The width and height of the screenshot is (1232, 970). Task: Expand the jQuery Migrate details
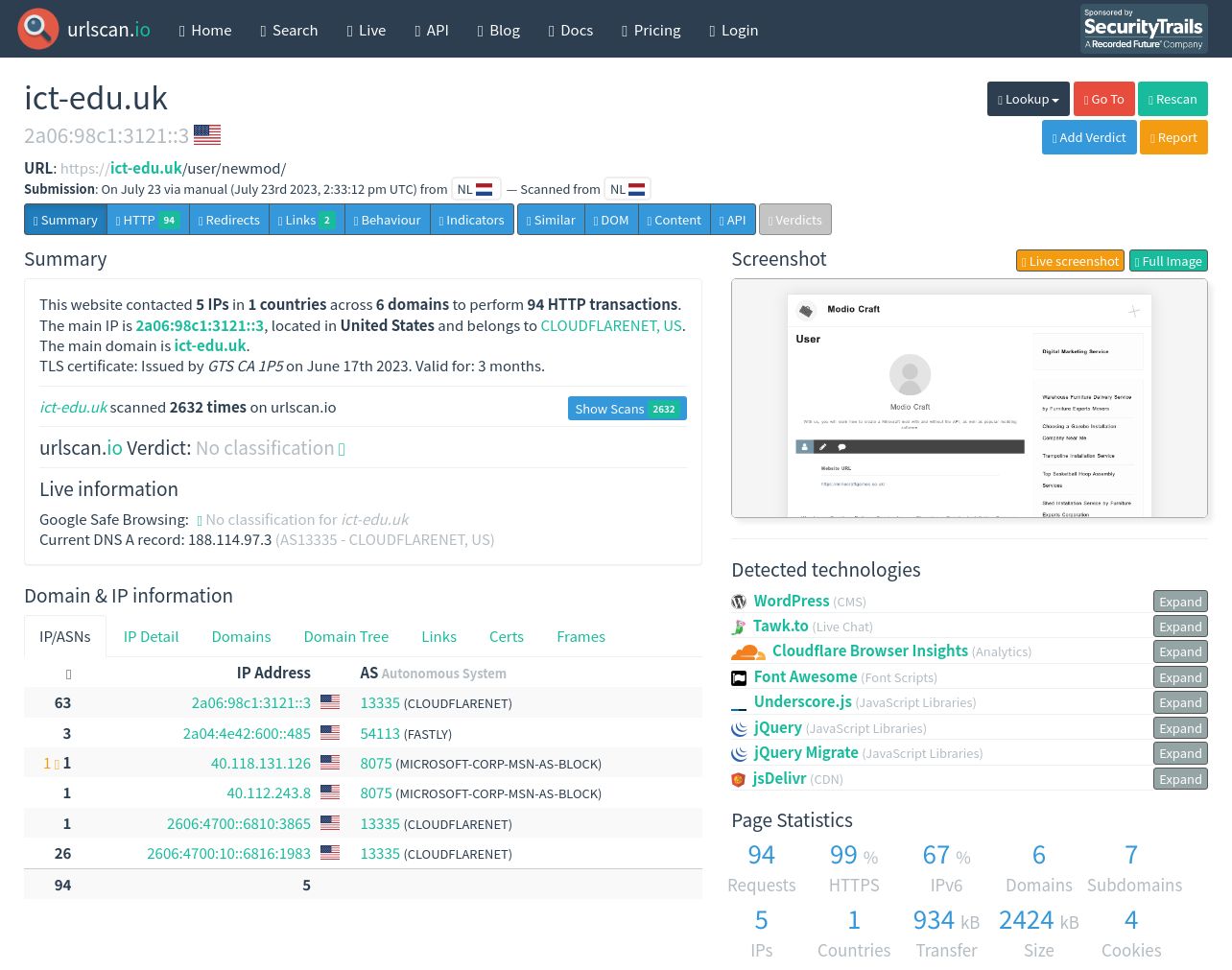1180,753
